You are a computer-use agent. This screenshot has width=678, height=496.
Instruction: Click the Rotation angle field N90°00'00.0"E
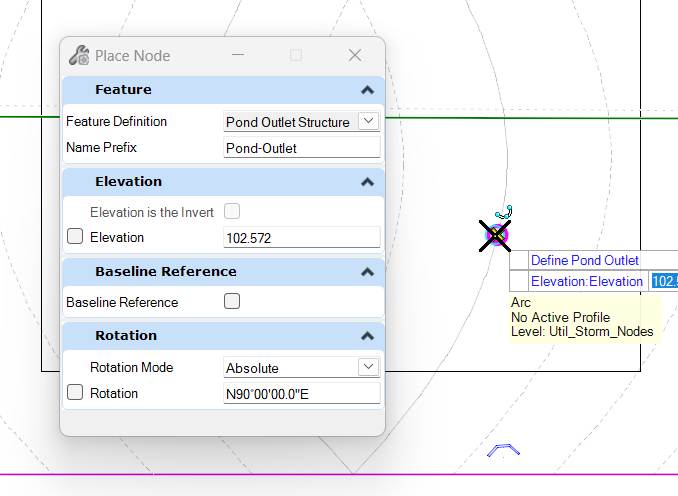coord(302,394)
